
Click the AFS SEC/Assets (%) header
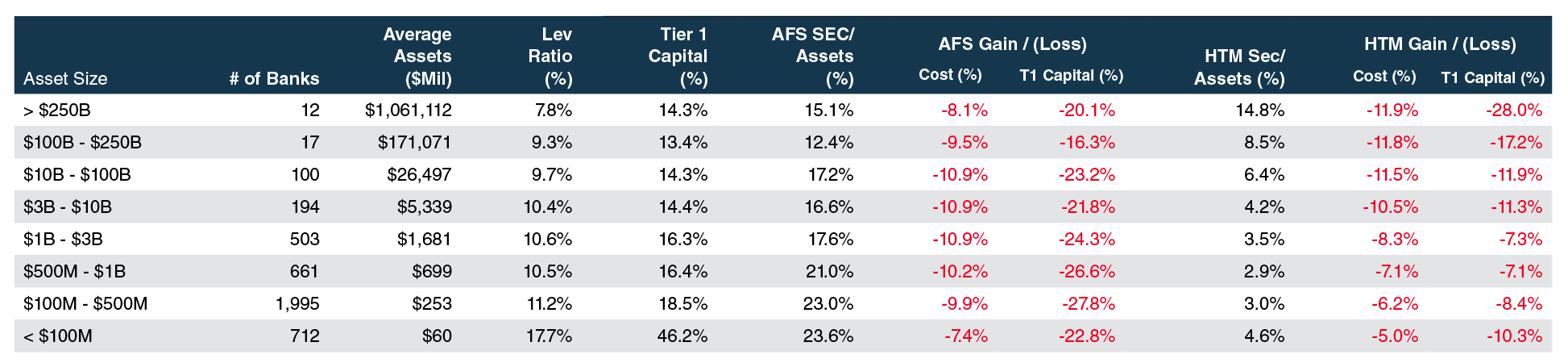click(x=813, y=56)
